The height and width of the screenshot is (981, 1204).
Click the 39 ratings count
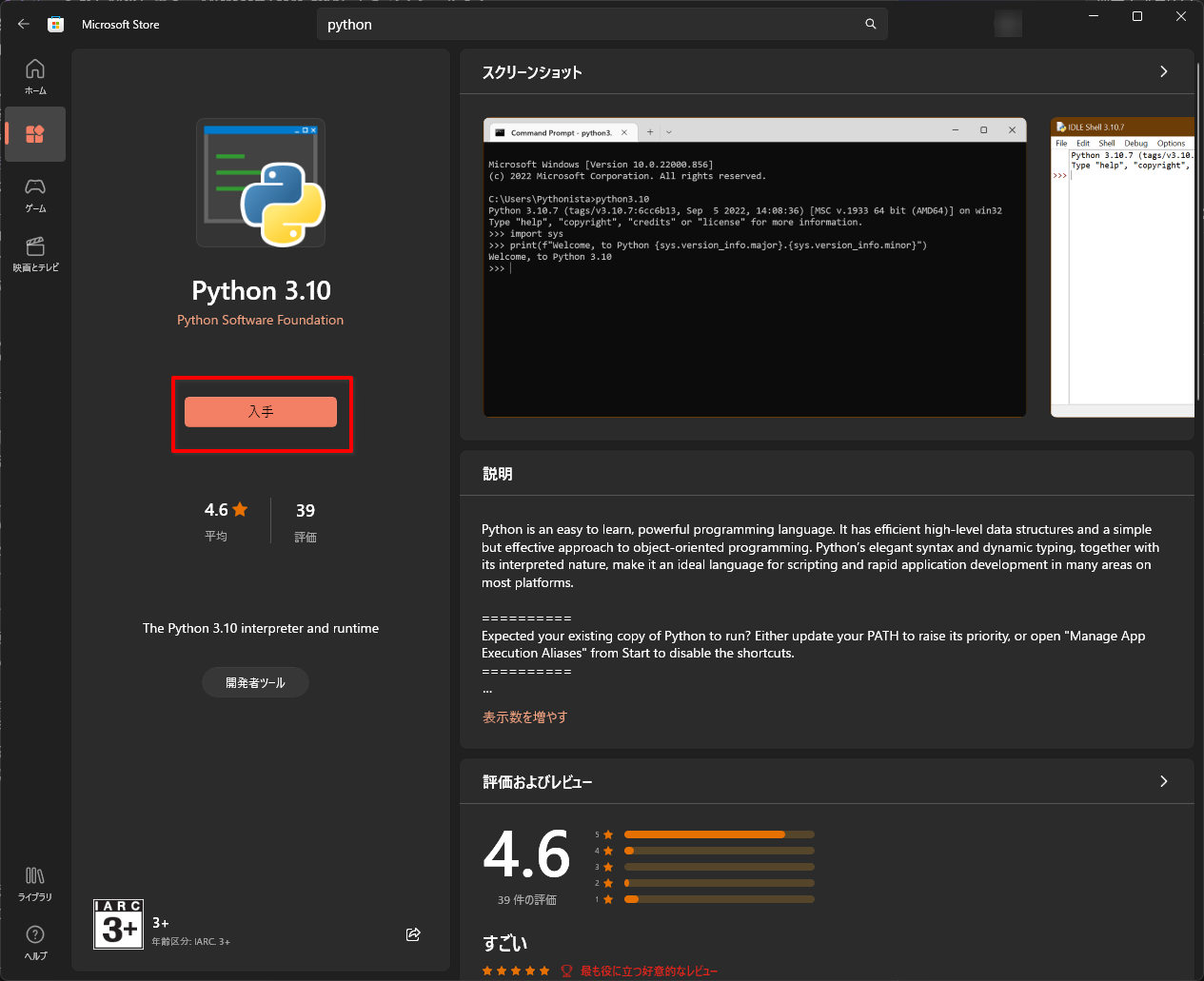click(306, 511)
